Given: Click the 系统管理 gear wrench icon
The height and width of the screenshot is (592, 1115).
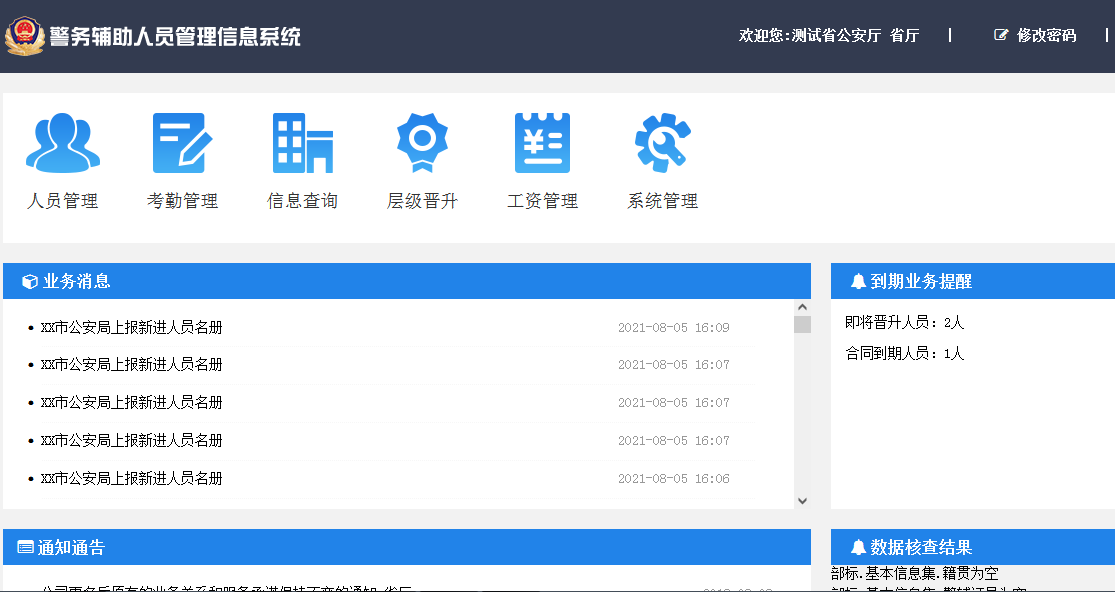Looking at the screenshot, I should pyautogui.click(x=662, y=143).
